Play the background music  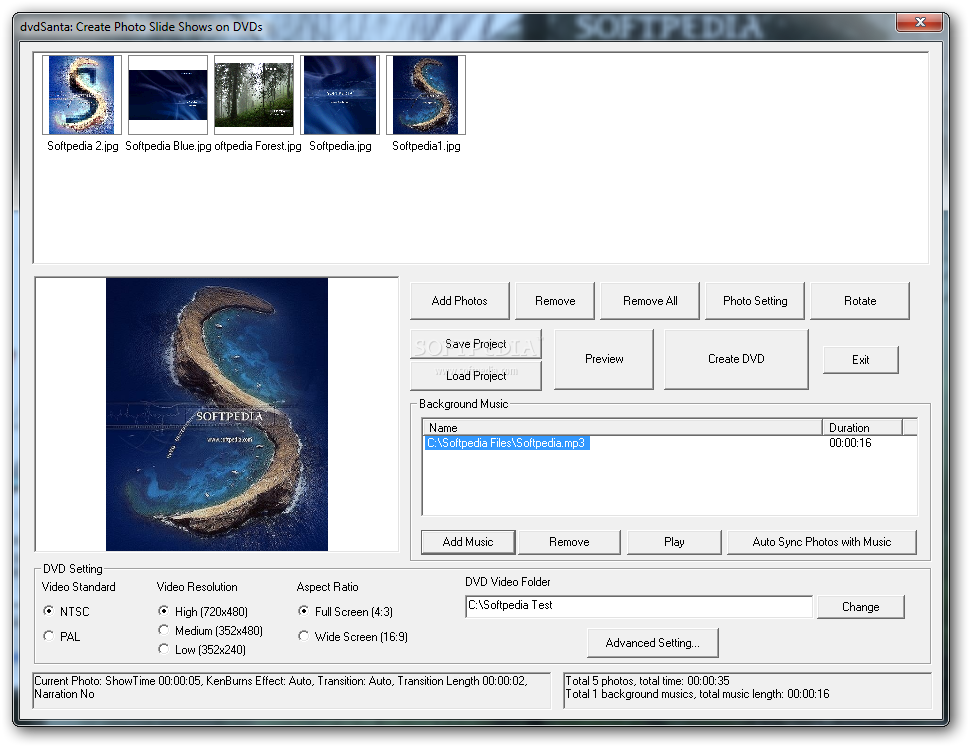674,542
